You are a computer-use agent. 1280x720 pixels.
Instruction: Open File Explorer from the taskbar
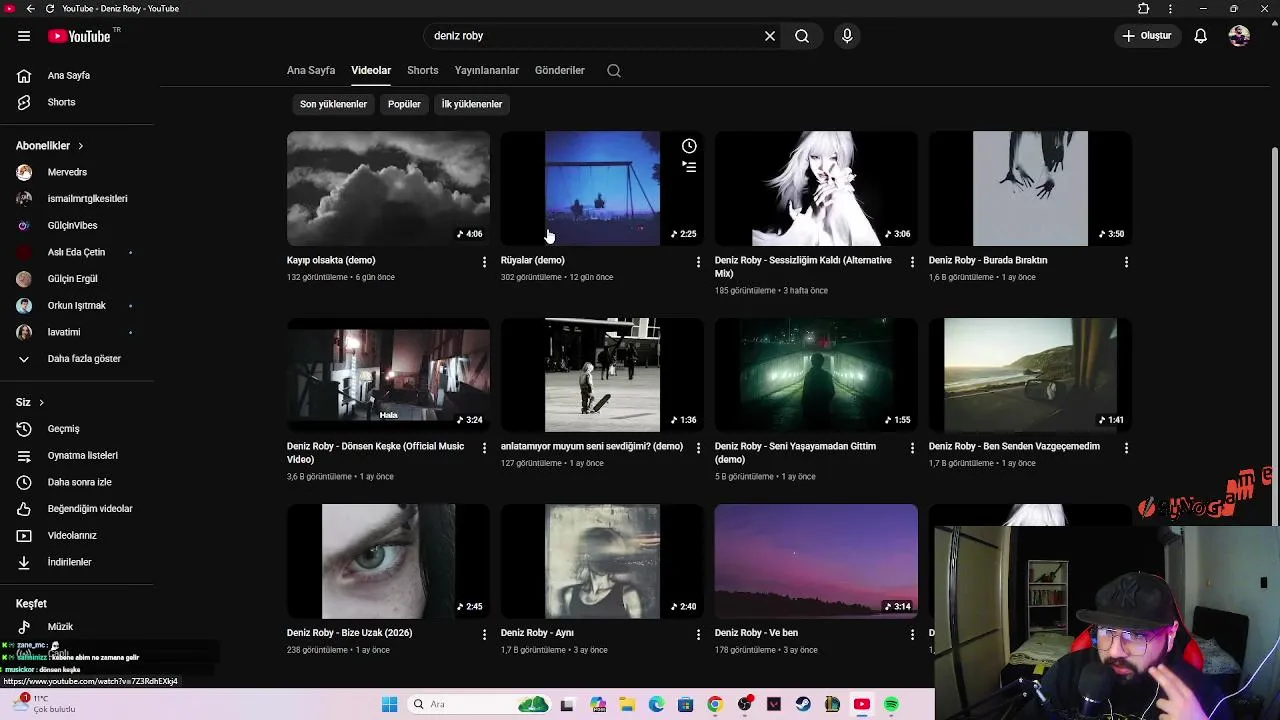[x=626, y=704]
